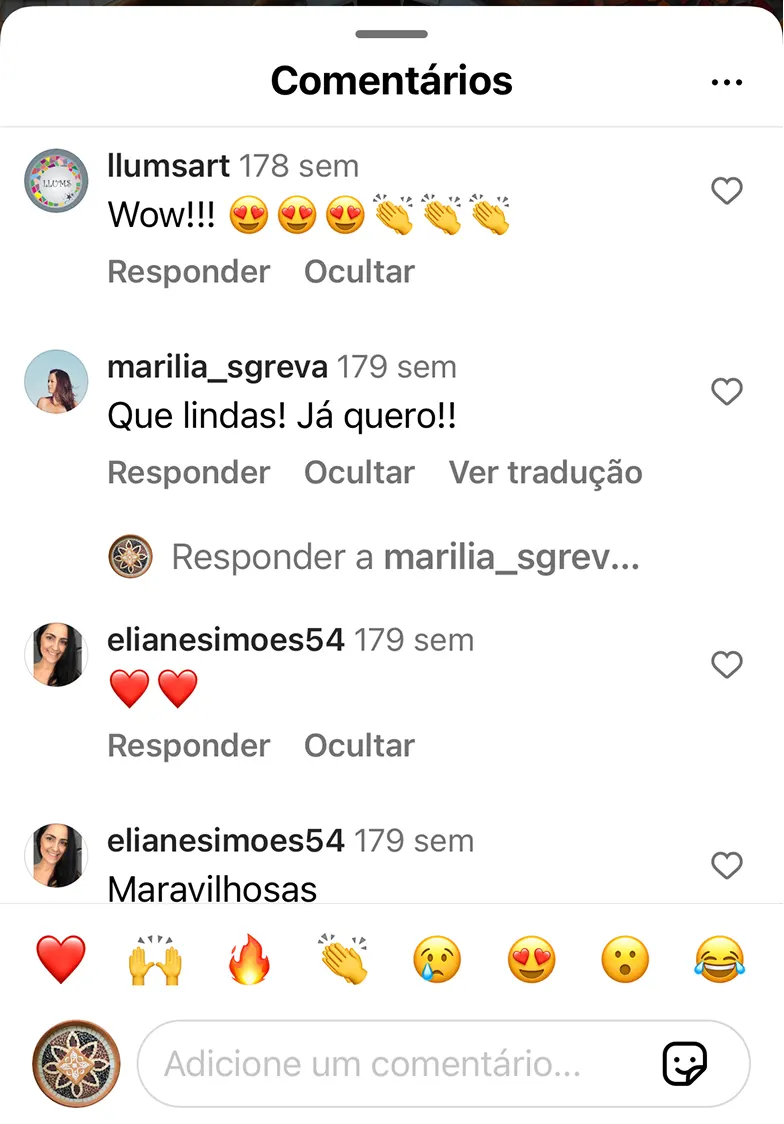Insert the clapping hands quick emoji
784x1124 pixels.
[343, 959]
